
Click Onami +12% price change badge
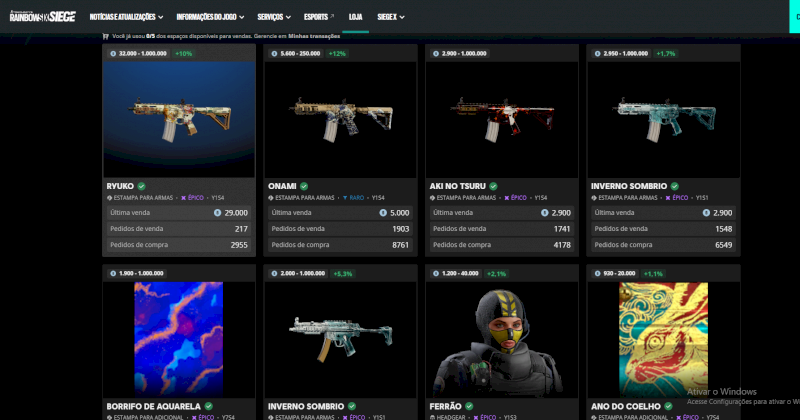[x=337, y=54]
